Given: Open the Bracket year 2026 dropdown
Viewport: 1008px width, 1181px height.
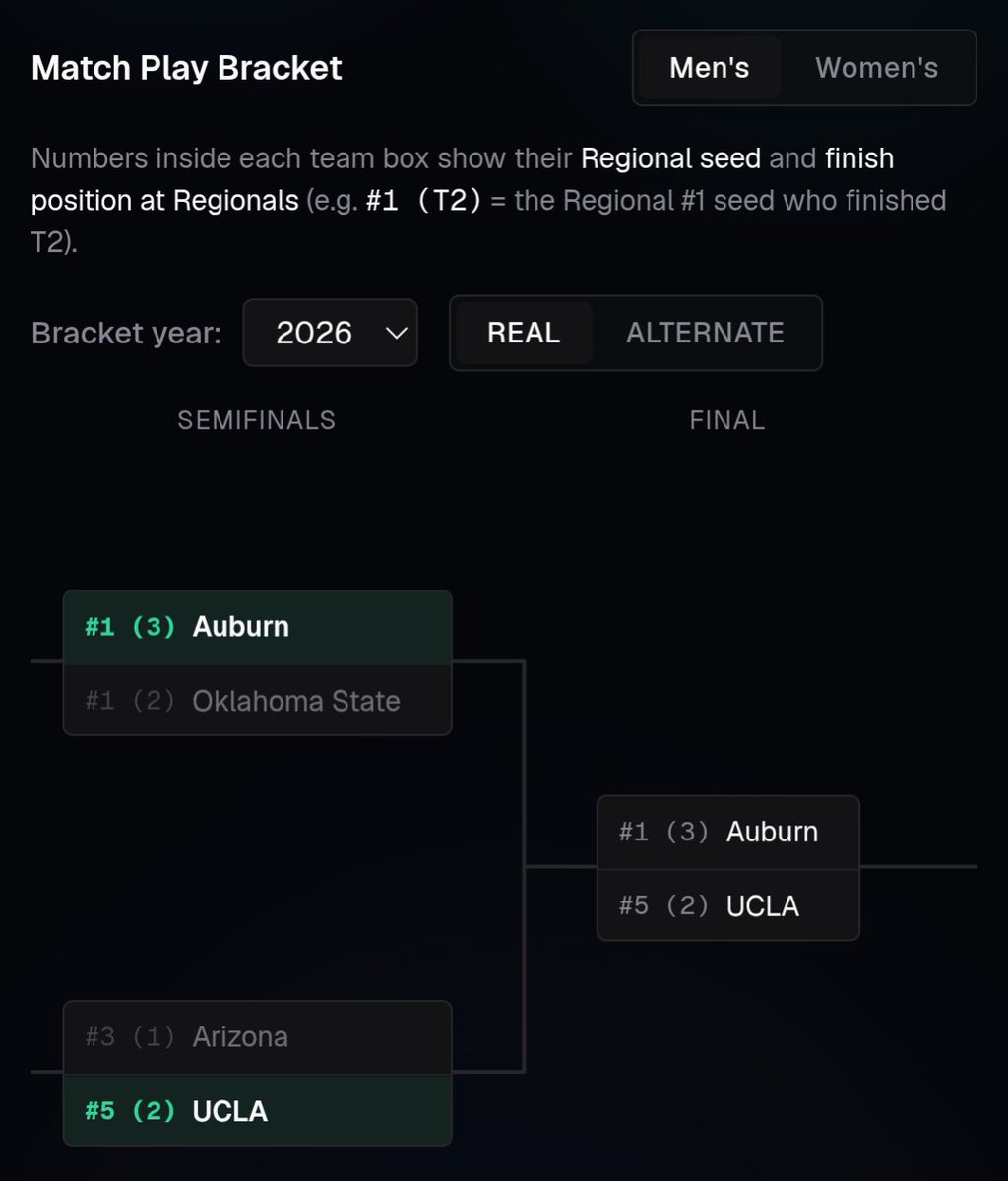Looking at the screenshot, I should pos(330,333).
